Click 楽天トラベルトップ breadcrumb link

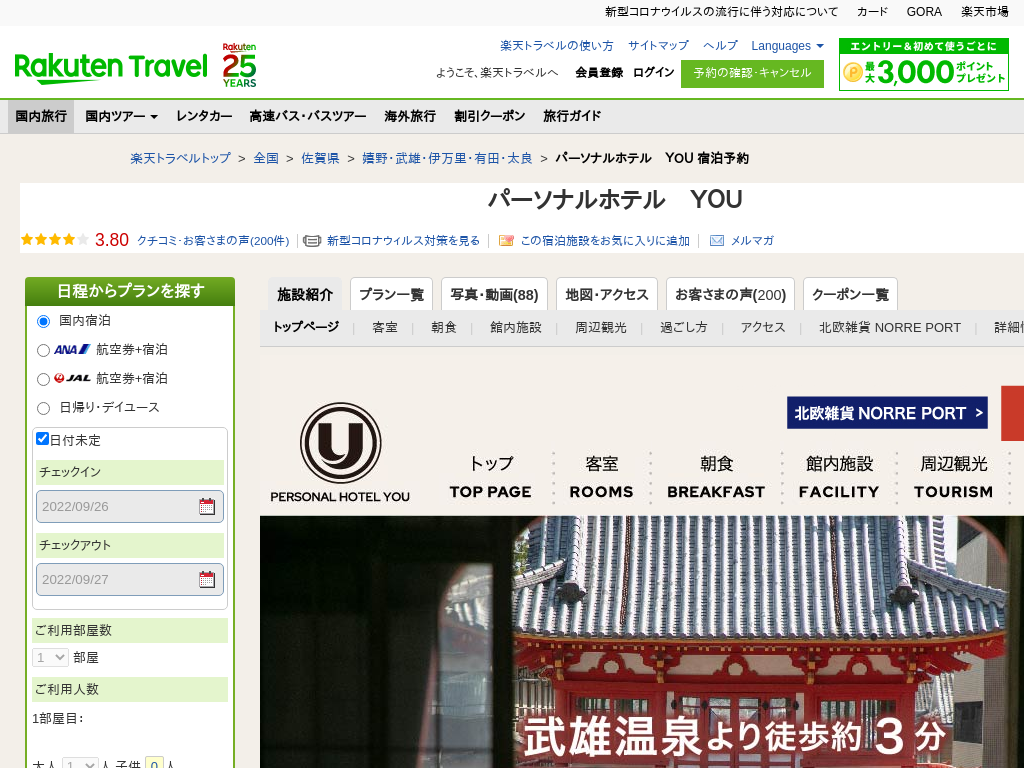point(180,158)
